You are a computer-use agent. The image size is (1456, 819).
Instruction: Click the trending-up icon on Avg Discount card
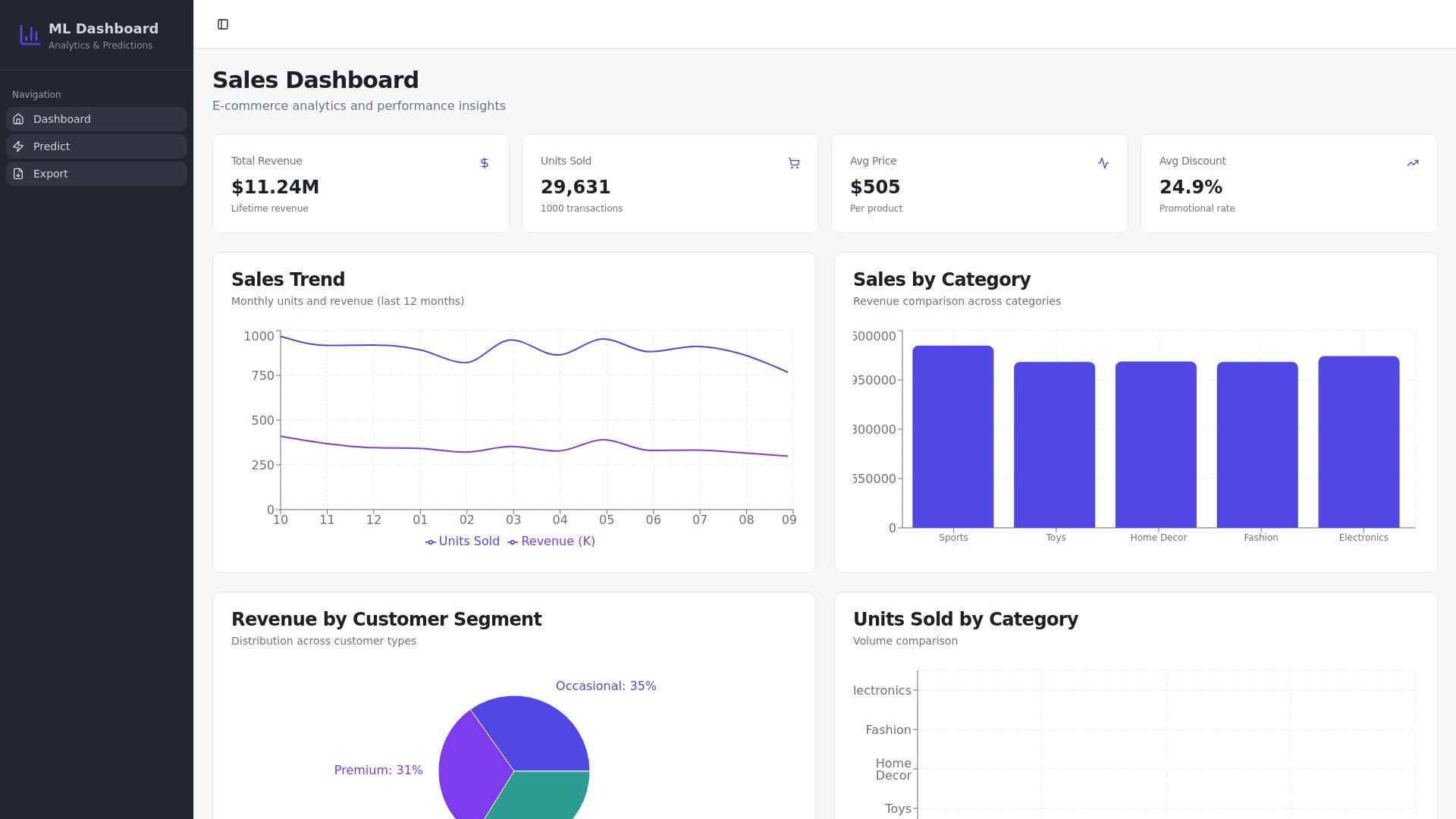[x=1412, y=163]
